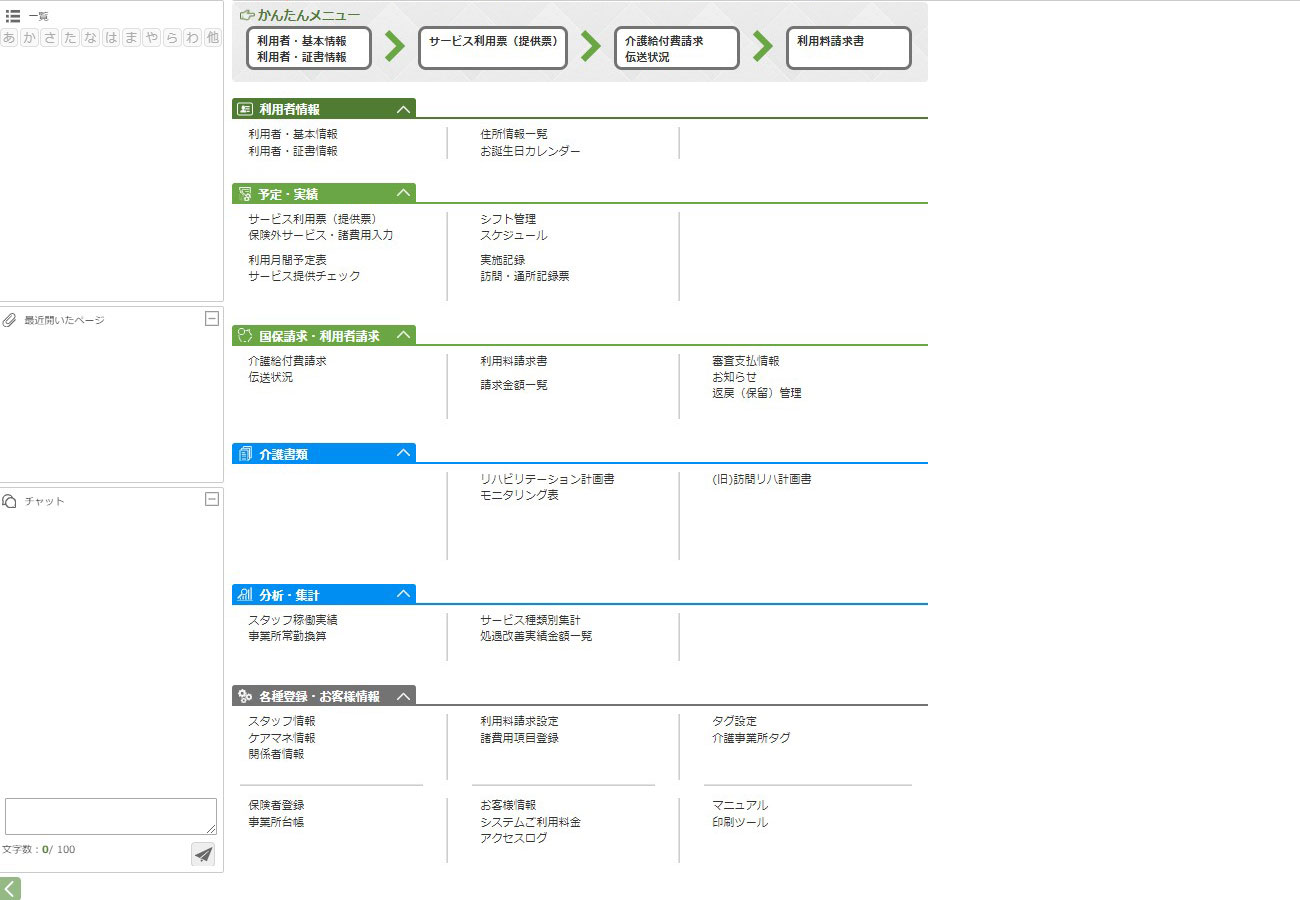Open the お誕生日カレンダー link

tap(530, 151)
